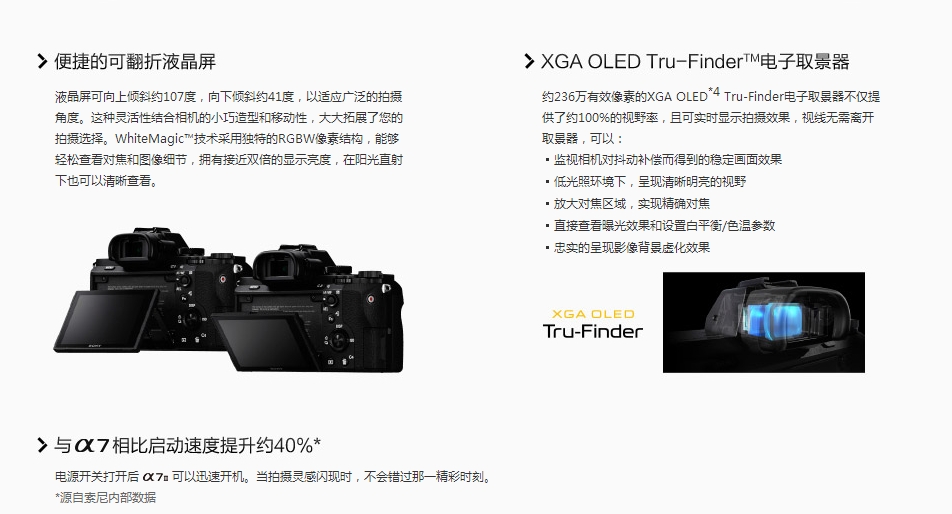Click the chevron beside 便捷的可翻折液晶屏 heading
Screen dimensions: 952x514
pos(42,61)
